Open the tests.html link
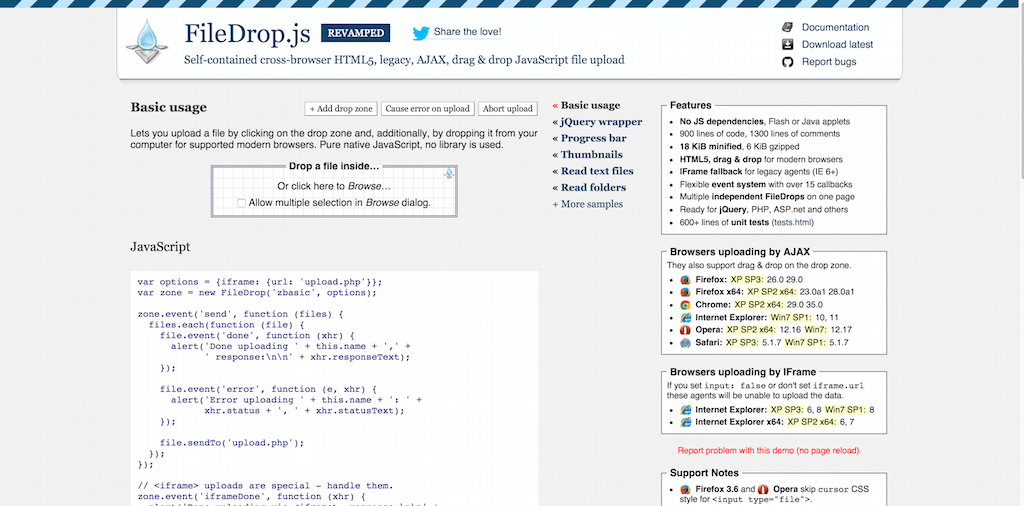 [793, 223]
